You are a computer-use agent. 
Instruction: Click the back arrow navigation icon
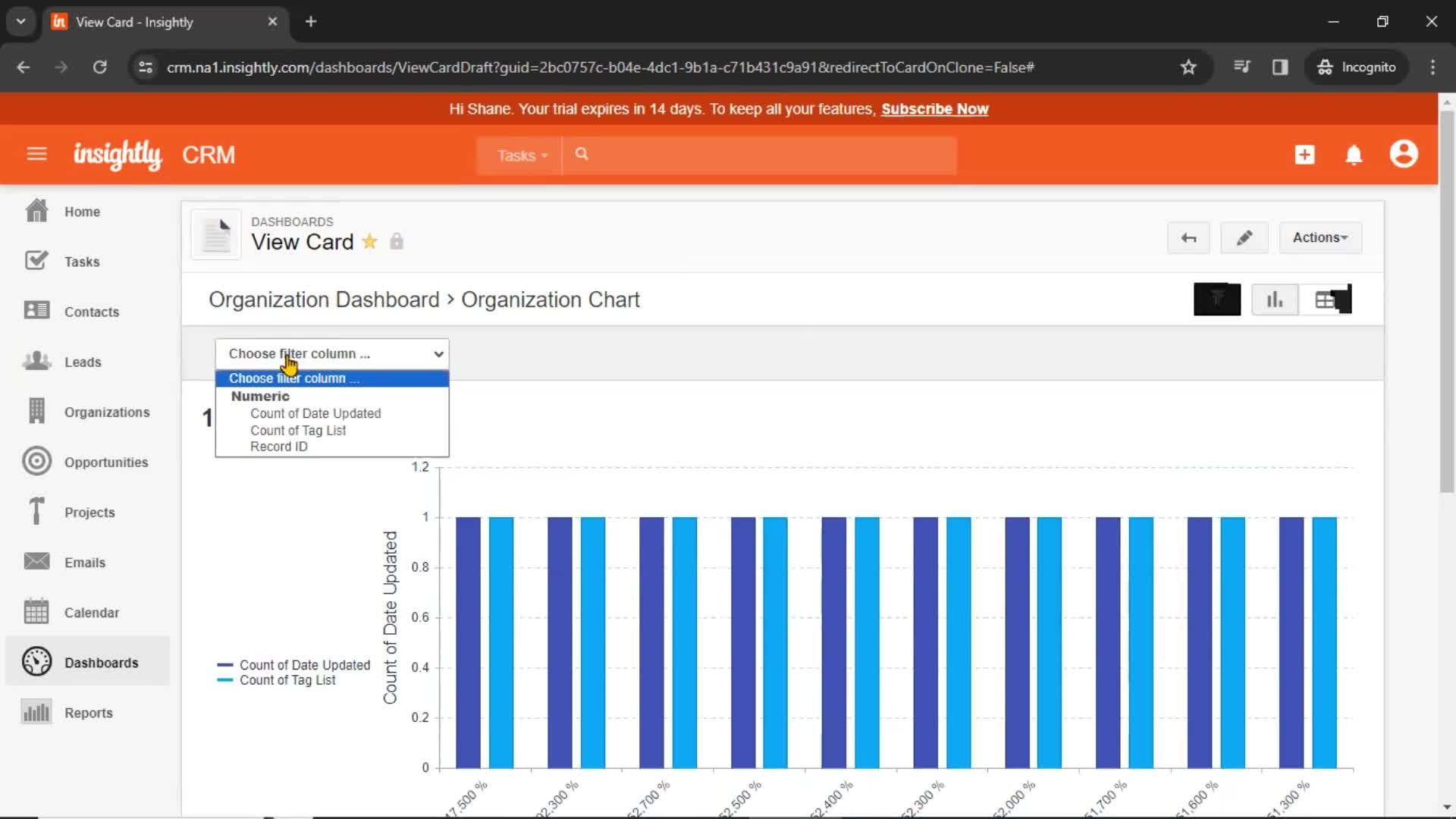(1189, 237)
